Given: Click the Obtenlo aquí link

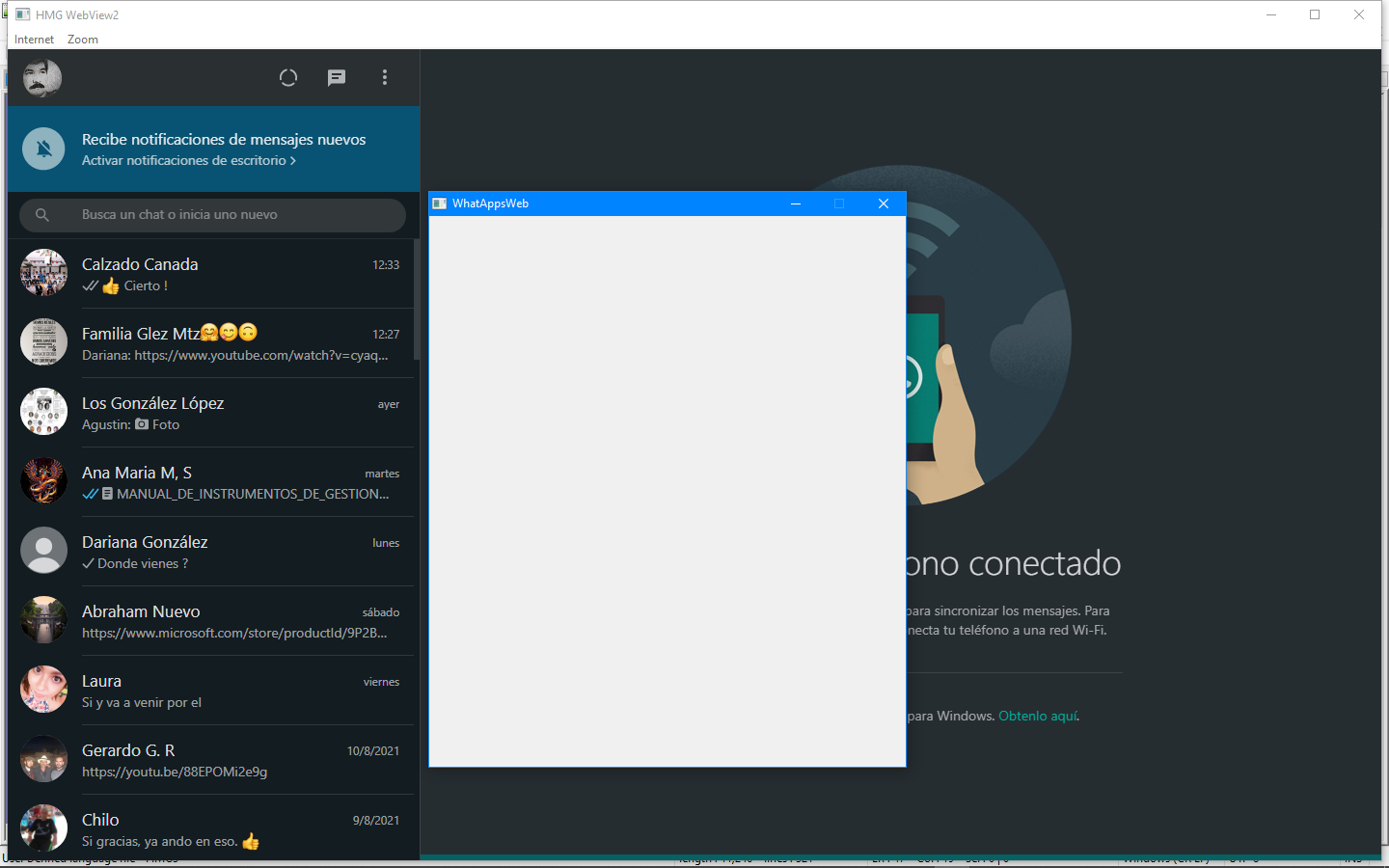Looking at the screenshot, I should pyautogui.click(x=1038, y=716).
